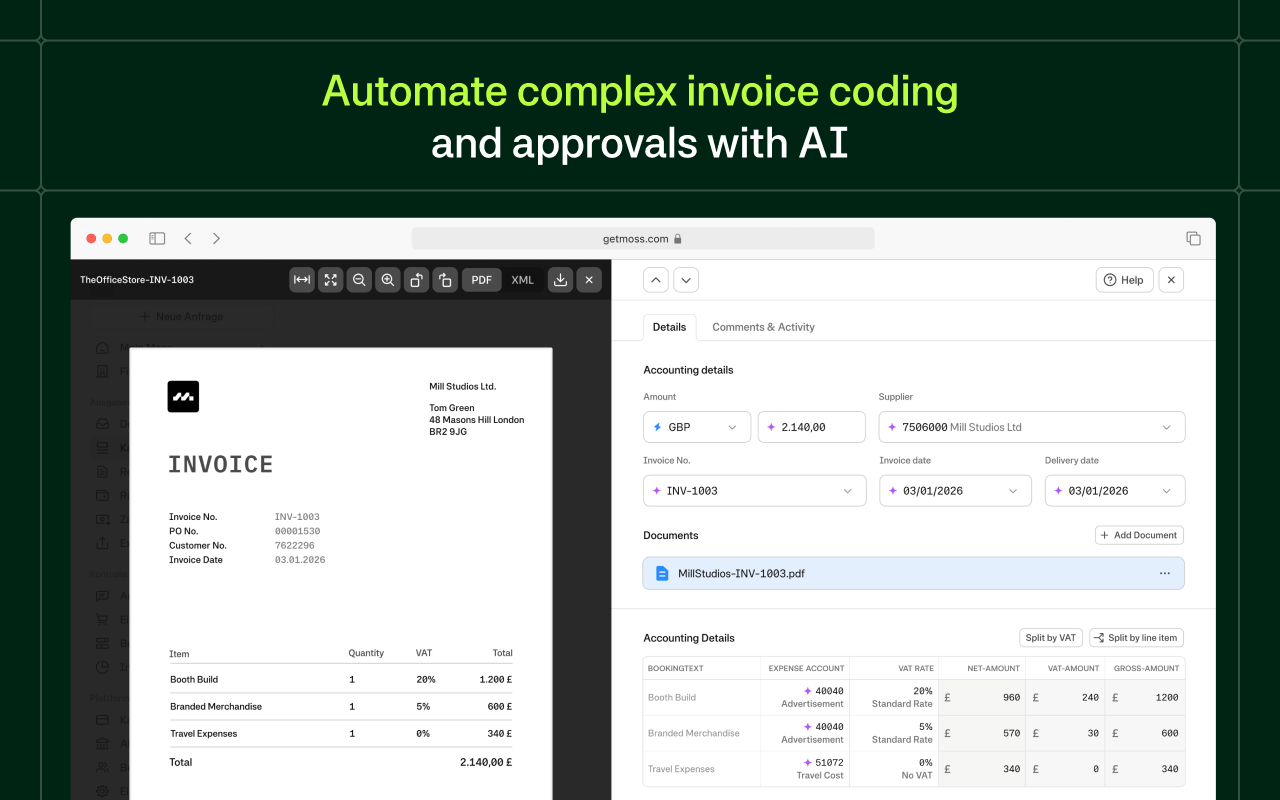Screen dimensions: 1280x800
Task: Open the Help button
Action: [x=1125, y=280]
